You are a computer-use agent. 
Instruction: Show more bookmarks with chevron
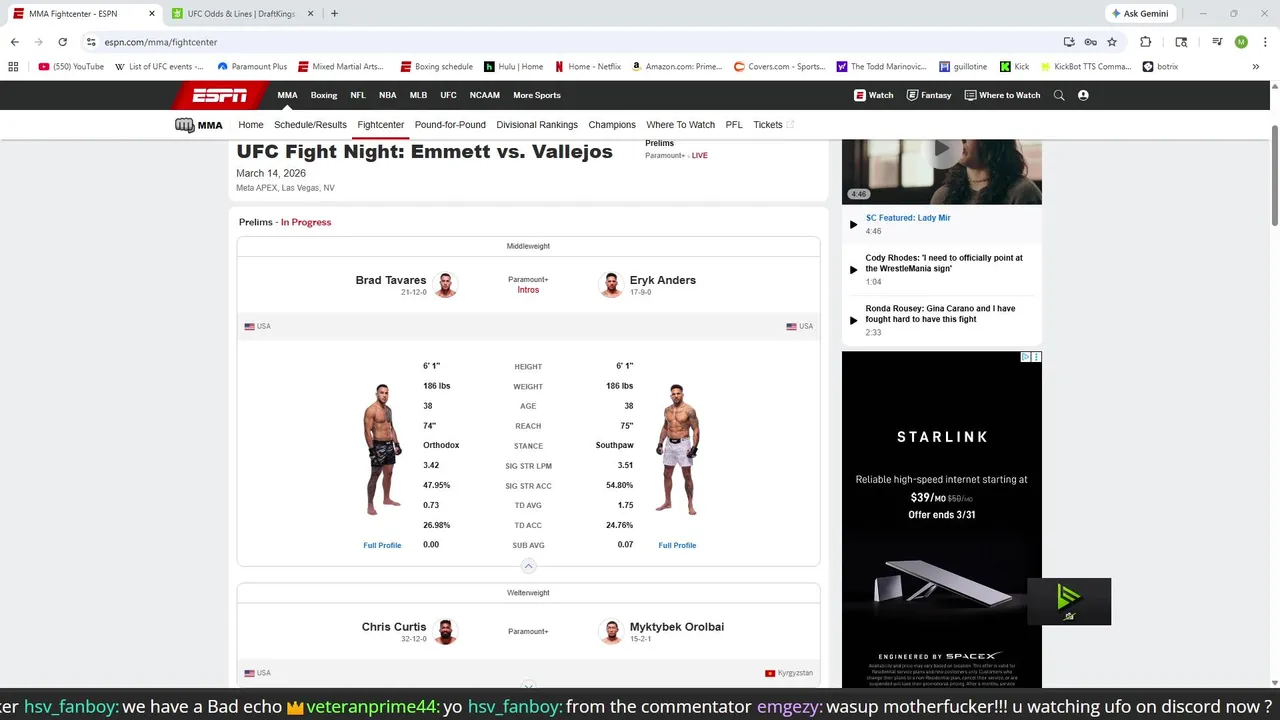(1256, 67)
